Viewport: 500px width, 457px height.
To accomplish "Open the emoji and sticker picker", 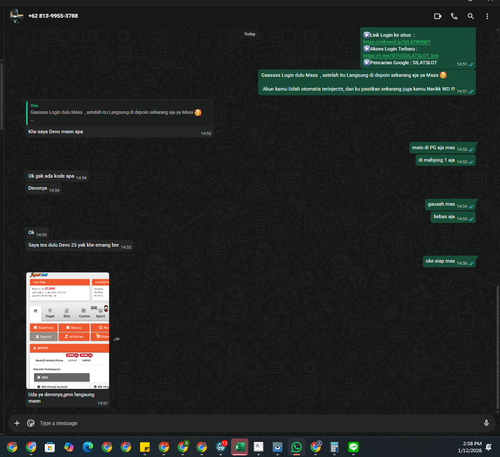I will [31, 423].
